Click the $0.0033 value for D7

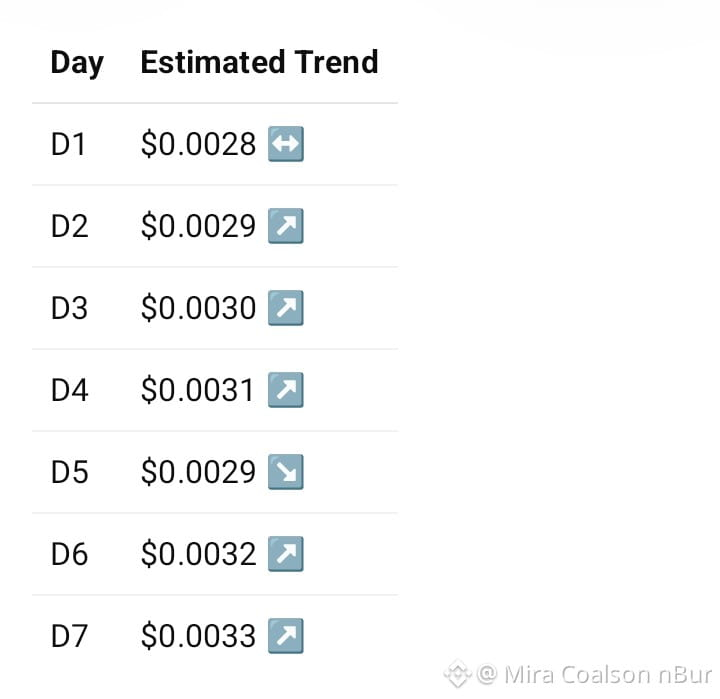(x=198, y=637)
